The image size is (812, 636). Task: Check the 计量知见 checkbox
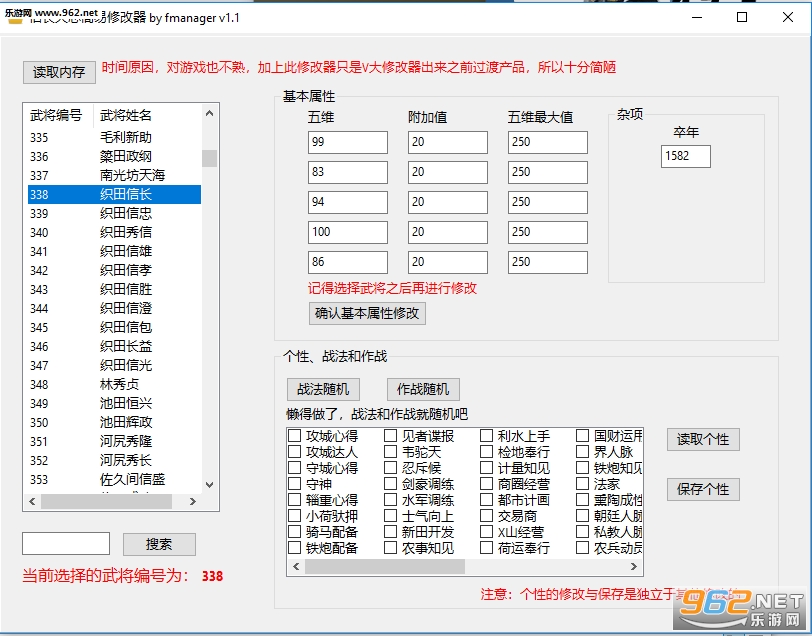[486, 468]
